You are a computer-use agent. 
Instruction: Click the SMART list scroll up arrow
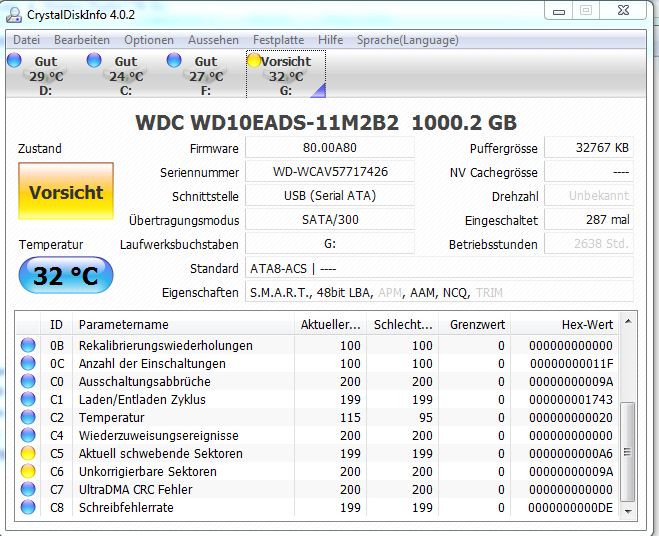pyautogui.click(x=628, y=322)
